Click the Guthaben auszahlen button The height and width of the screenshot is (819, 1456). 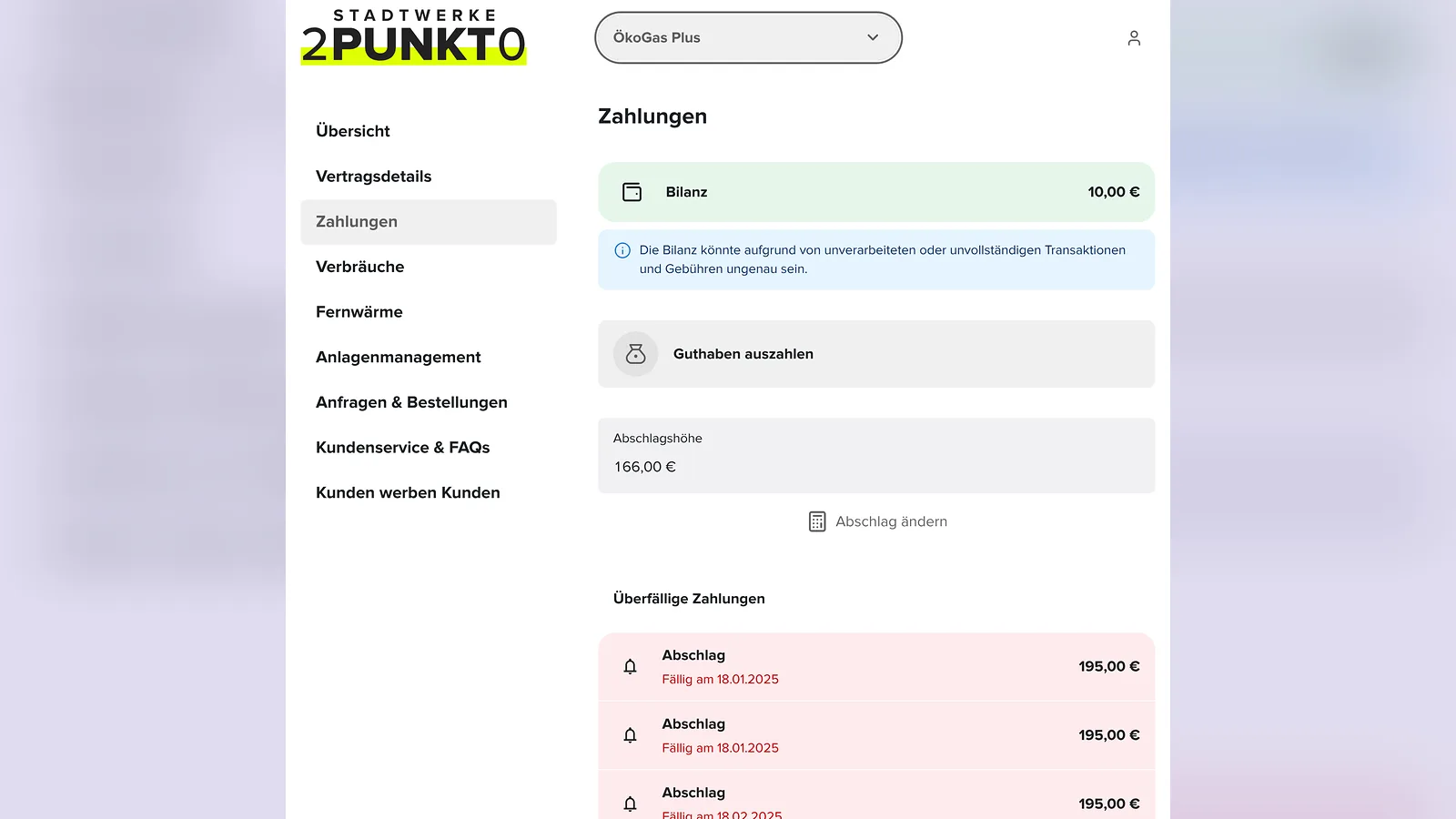876,354
